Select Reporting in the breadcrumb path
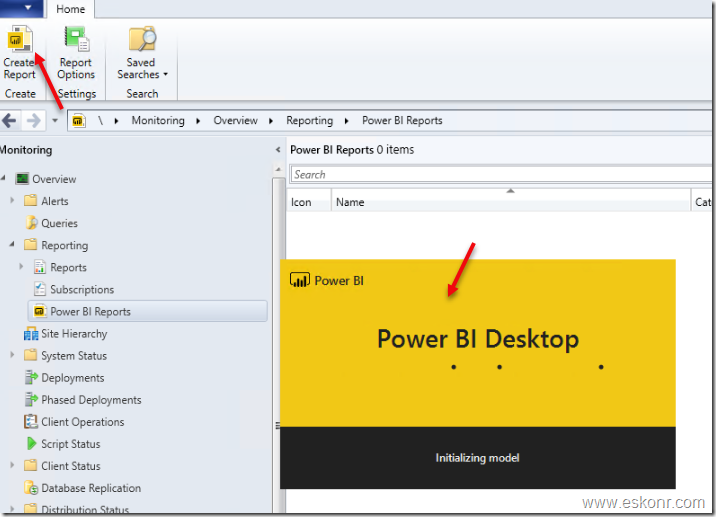Screen dimensions: 716x517 pos(310,121)
